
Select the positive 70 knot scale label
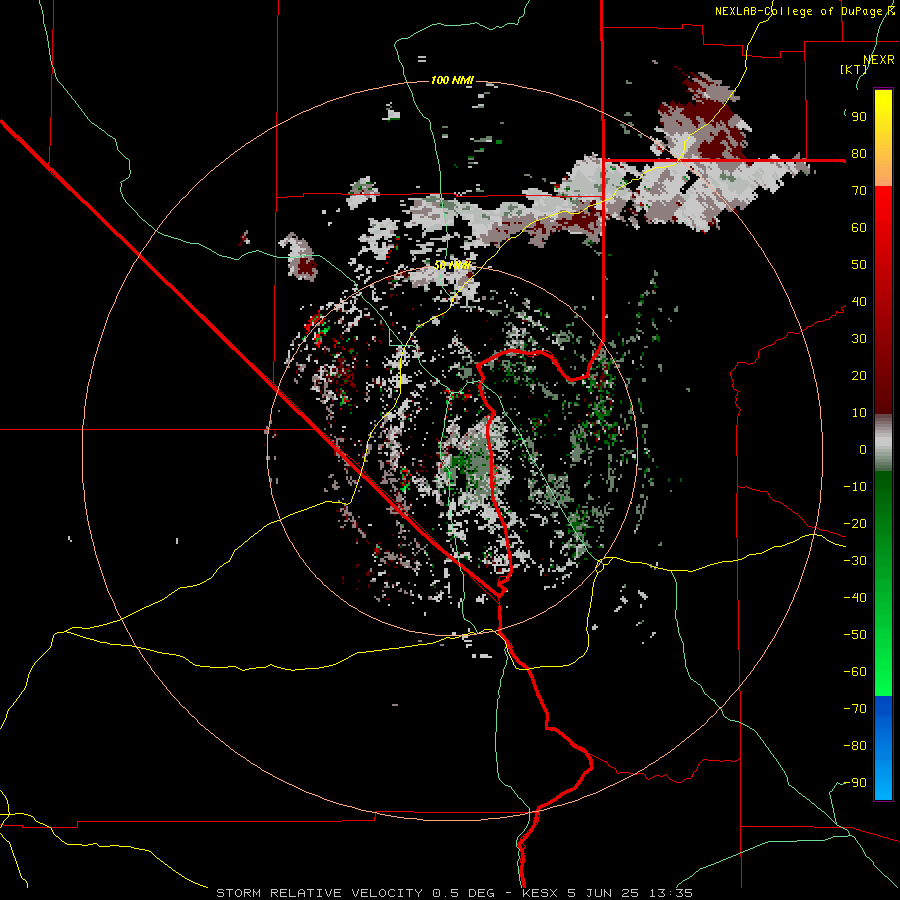point(859,191)
